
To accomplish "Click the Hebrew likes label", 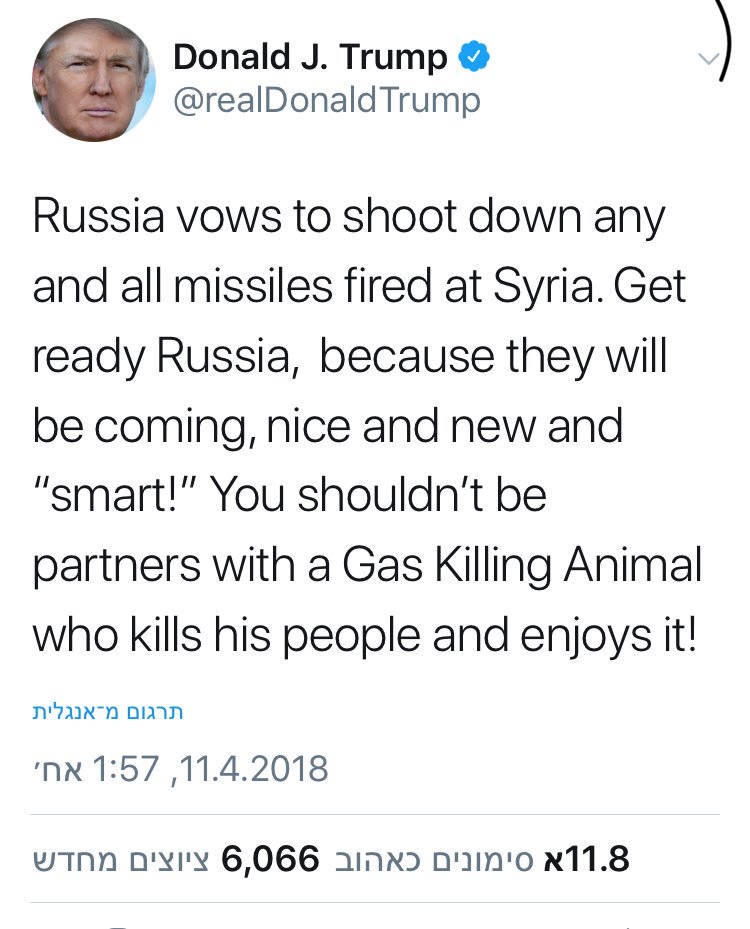I will 434,859.
